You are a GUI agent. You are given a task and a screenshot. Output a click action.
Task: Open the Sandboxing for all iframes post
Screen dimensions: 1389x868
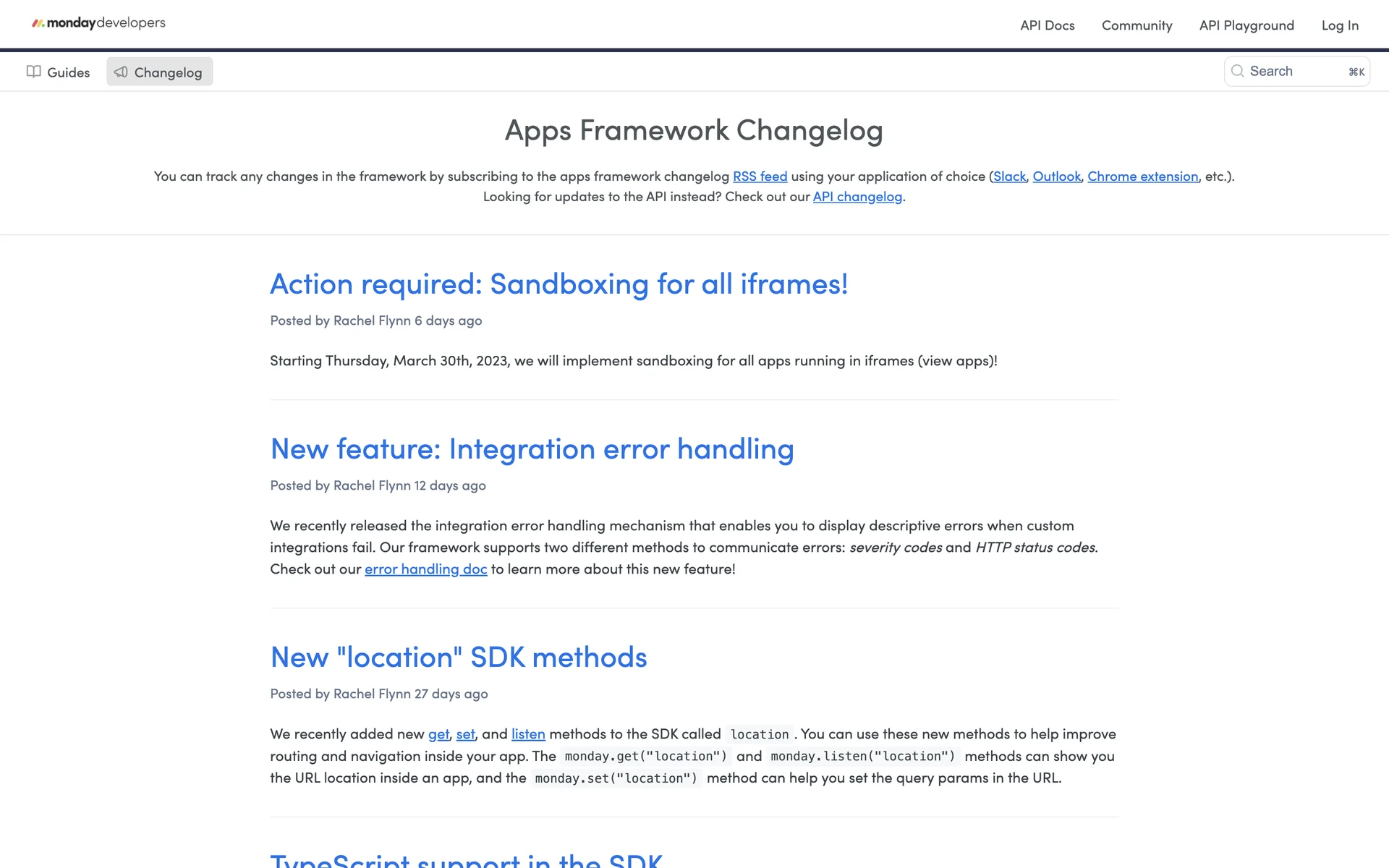558,284
